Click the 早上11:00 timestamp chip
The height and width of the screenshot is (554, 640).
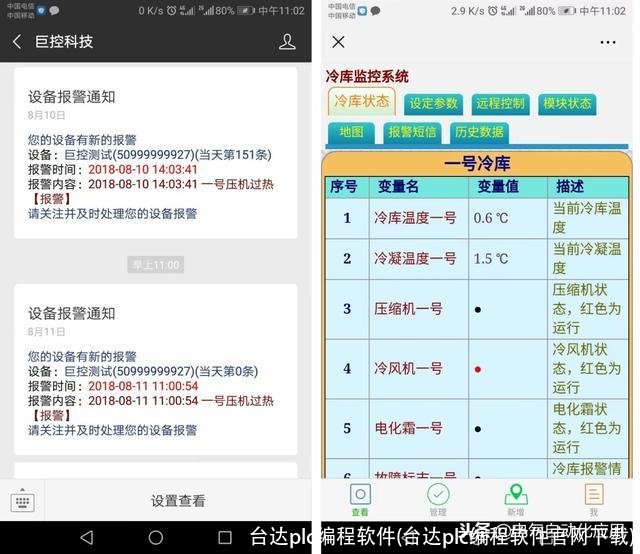[x=156, y=265]
